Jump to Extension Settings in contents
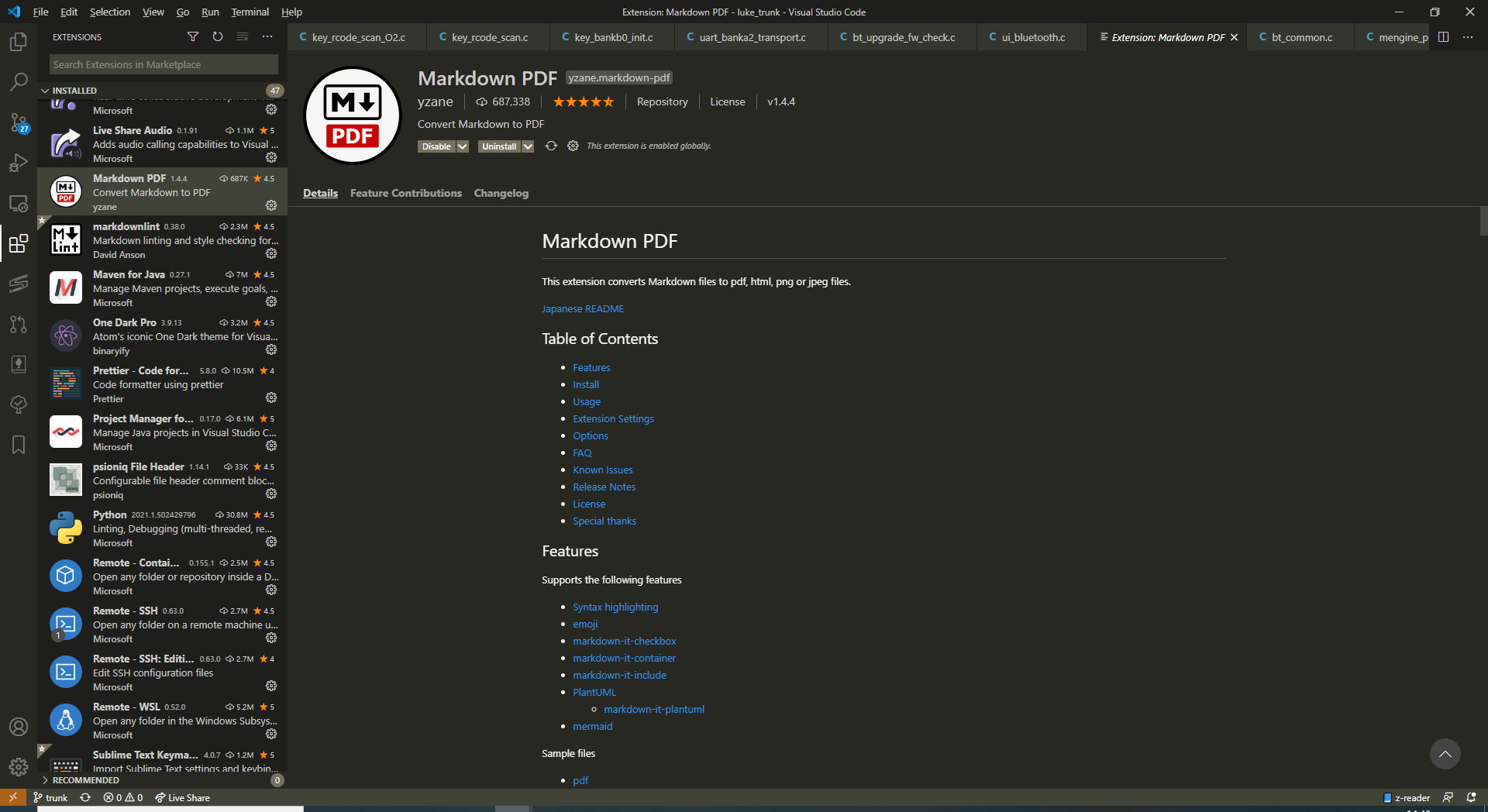This screenshot has width=1488, height=812. click(613, 418)
